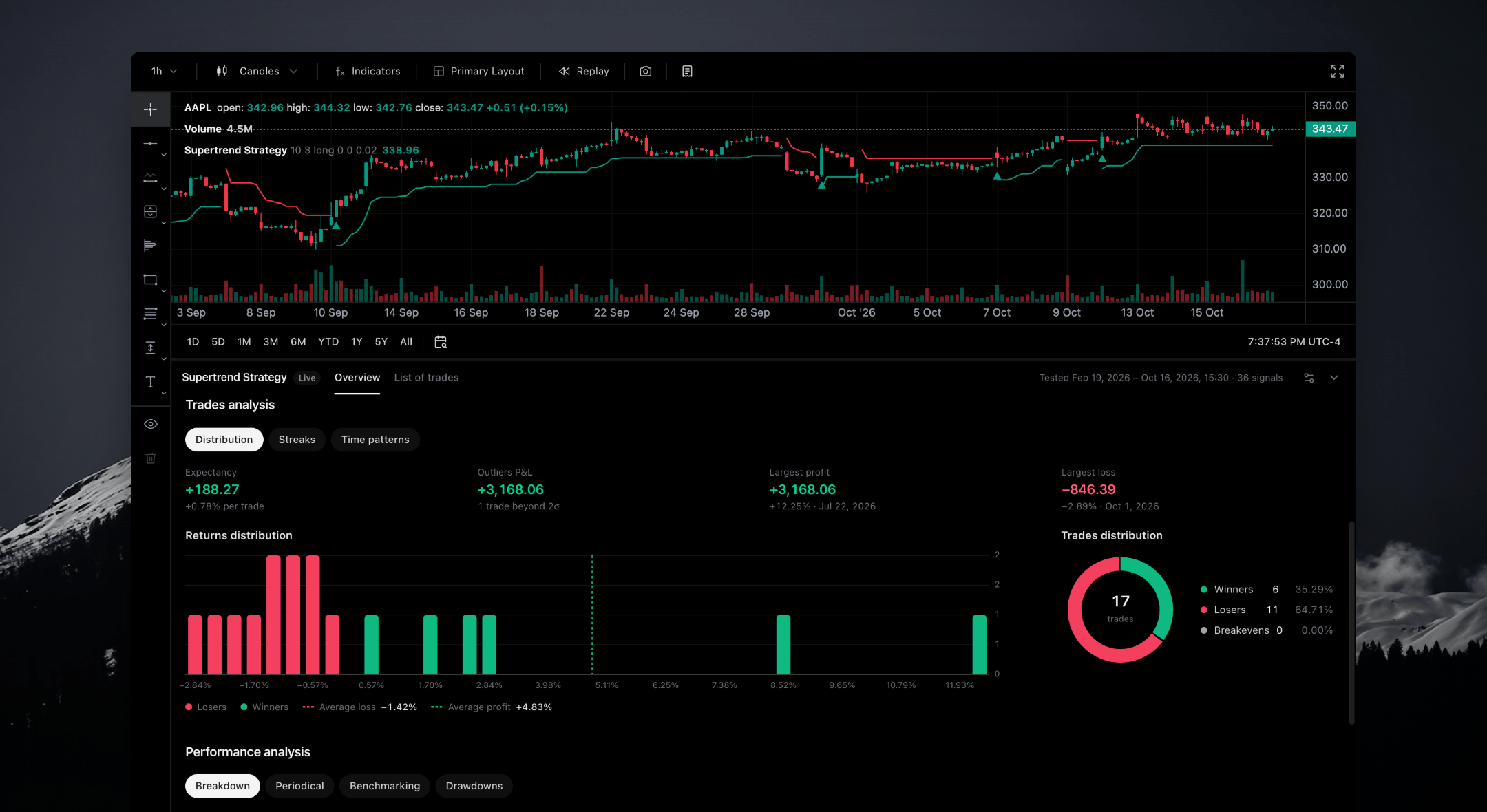Open strategy settings sliders icon
This screenshot has width=1487, height=812.
tap(1309, 378)
